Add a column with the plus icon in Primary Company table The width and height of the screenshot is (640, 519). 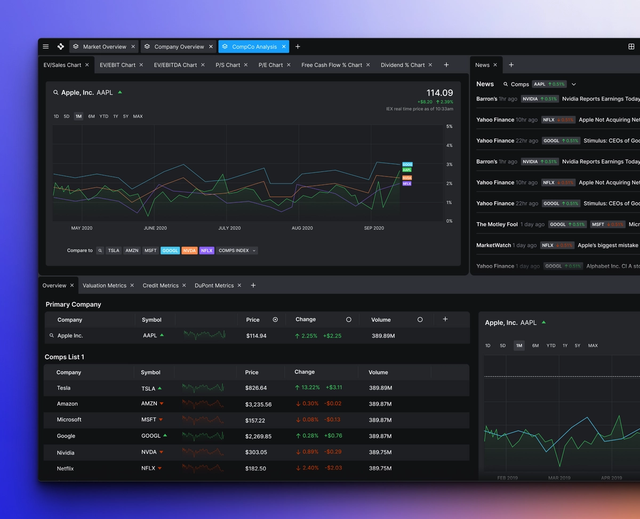coord(445,319)
